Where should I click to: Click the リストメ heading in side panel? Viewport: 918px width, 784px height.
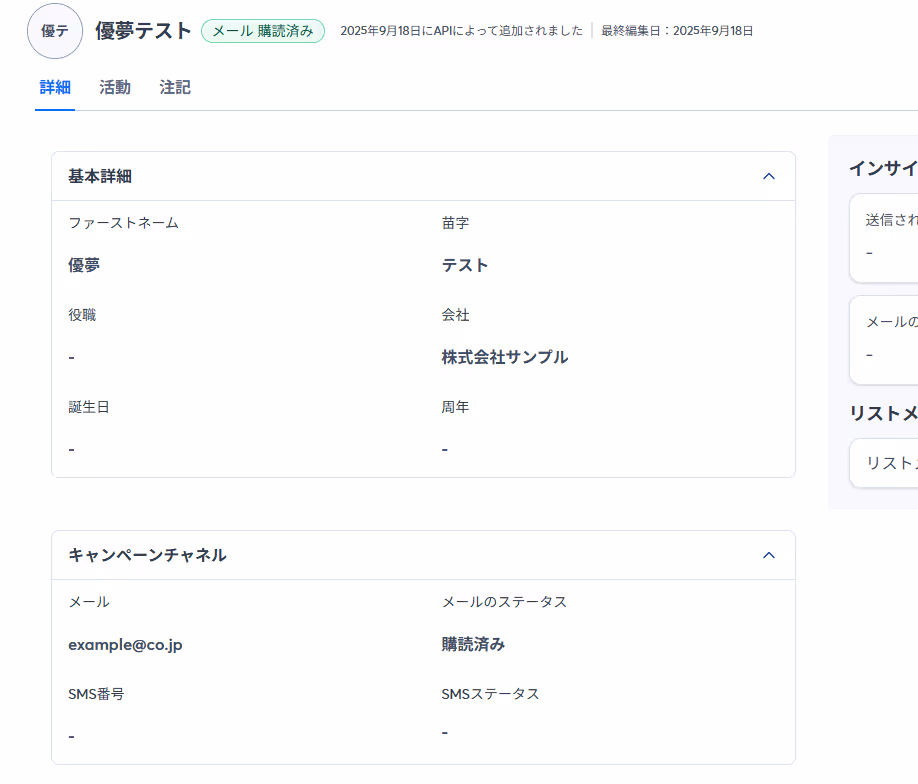pos(883,413)
